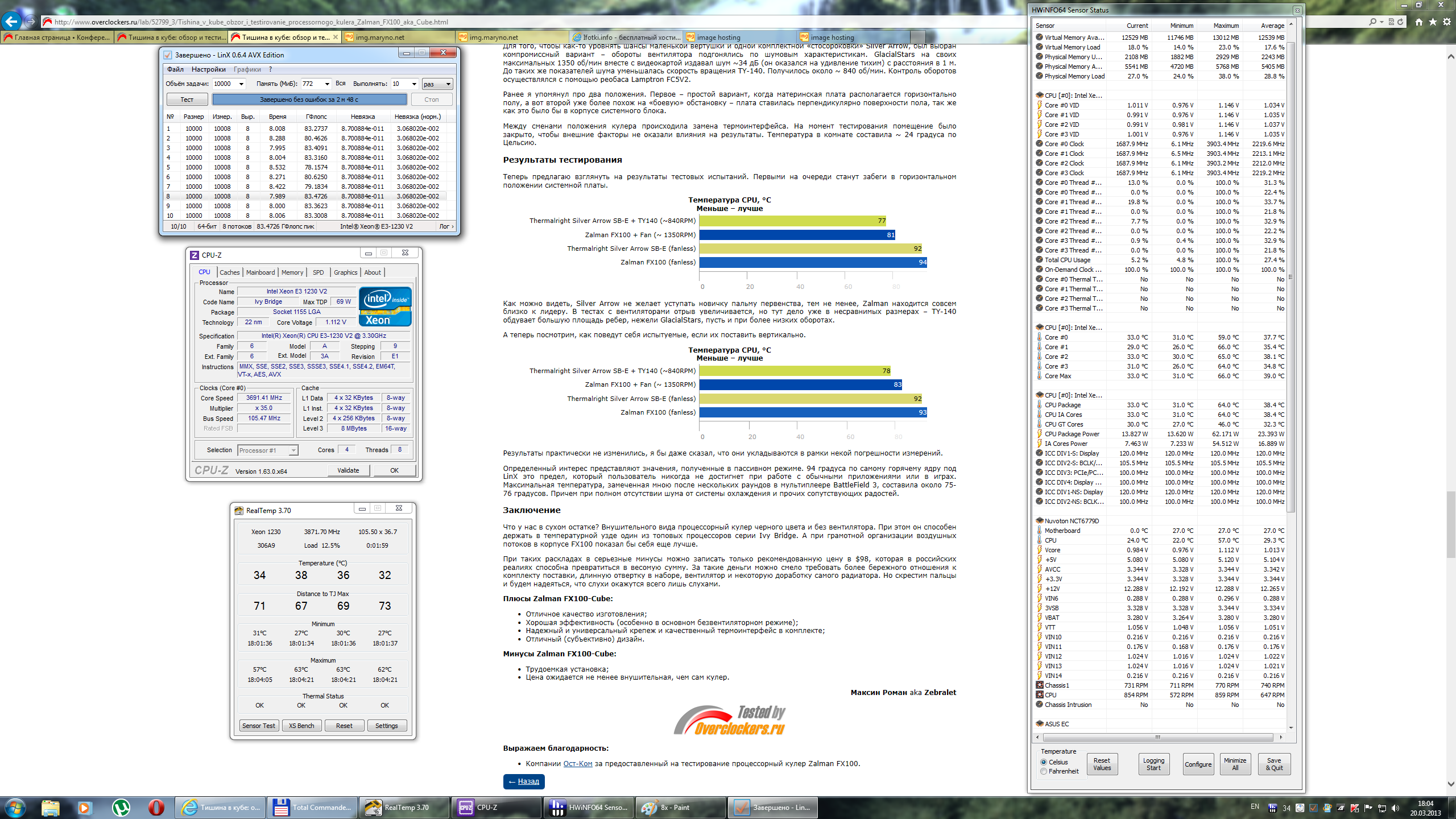
Task: Click the browser home icon
Action: pyautogui.click(x=1419, y=22)
